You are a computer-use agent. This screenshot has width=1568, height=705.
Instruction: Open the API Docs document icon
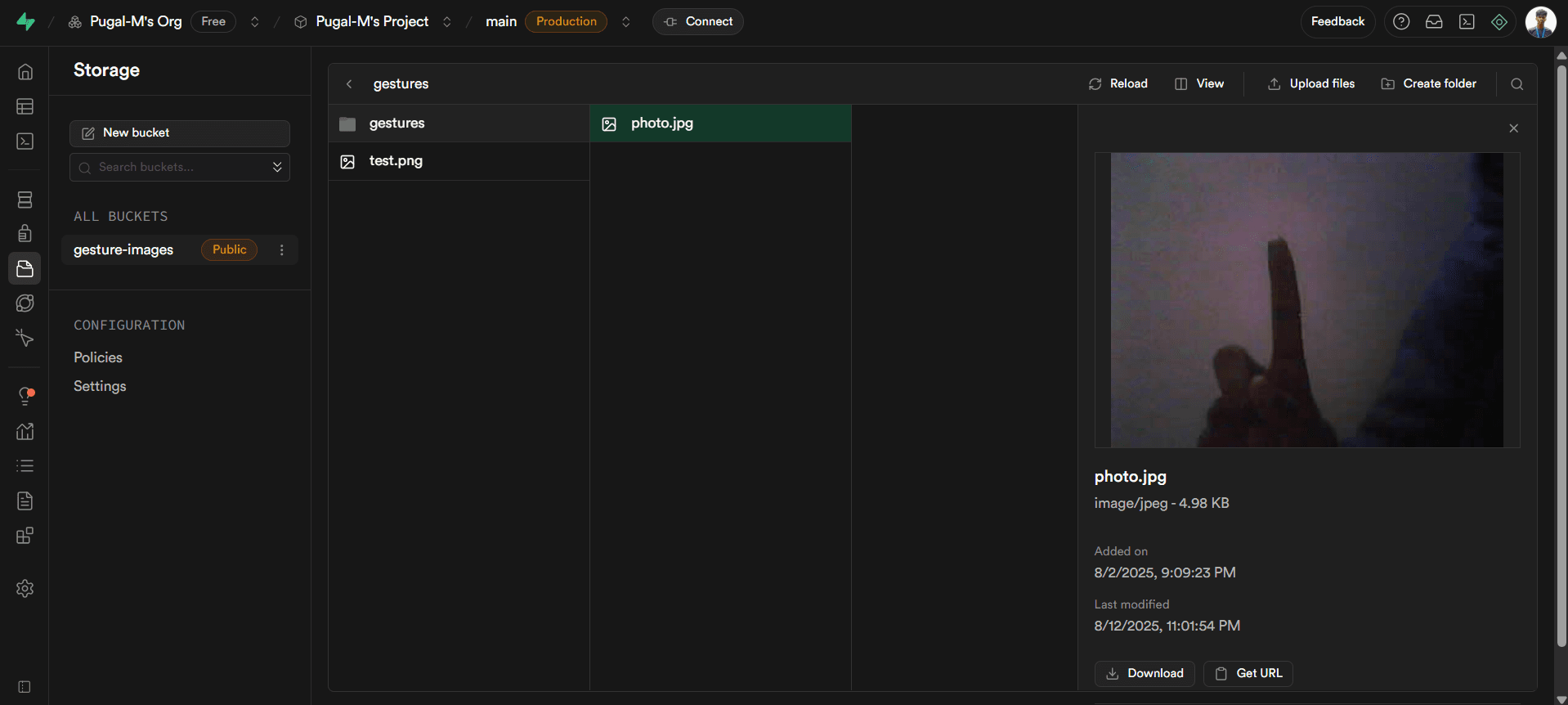tap(25, 501)
